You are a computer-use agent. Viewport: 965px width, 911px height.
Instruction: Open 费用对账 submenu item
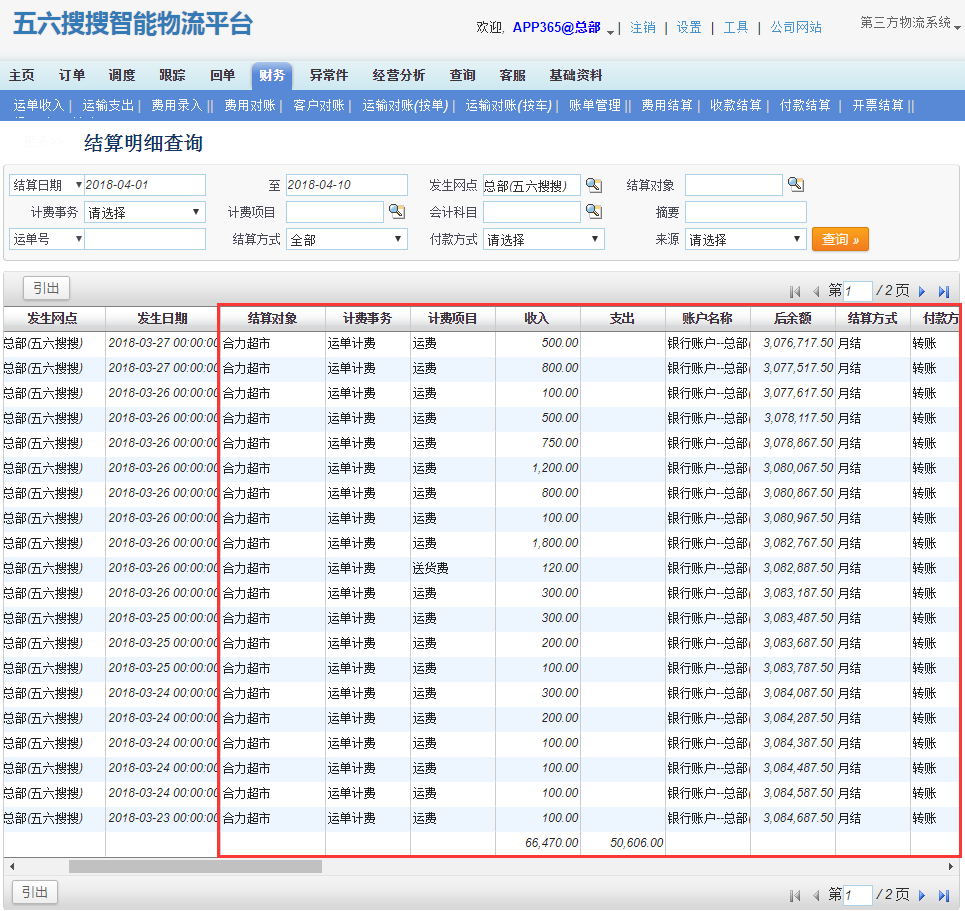click(250, 105)
